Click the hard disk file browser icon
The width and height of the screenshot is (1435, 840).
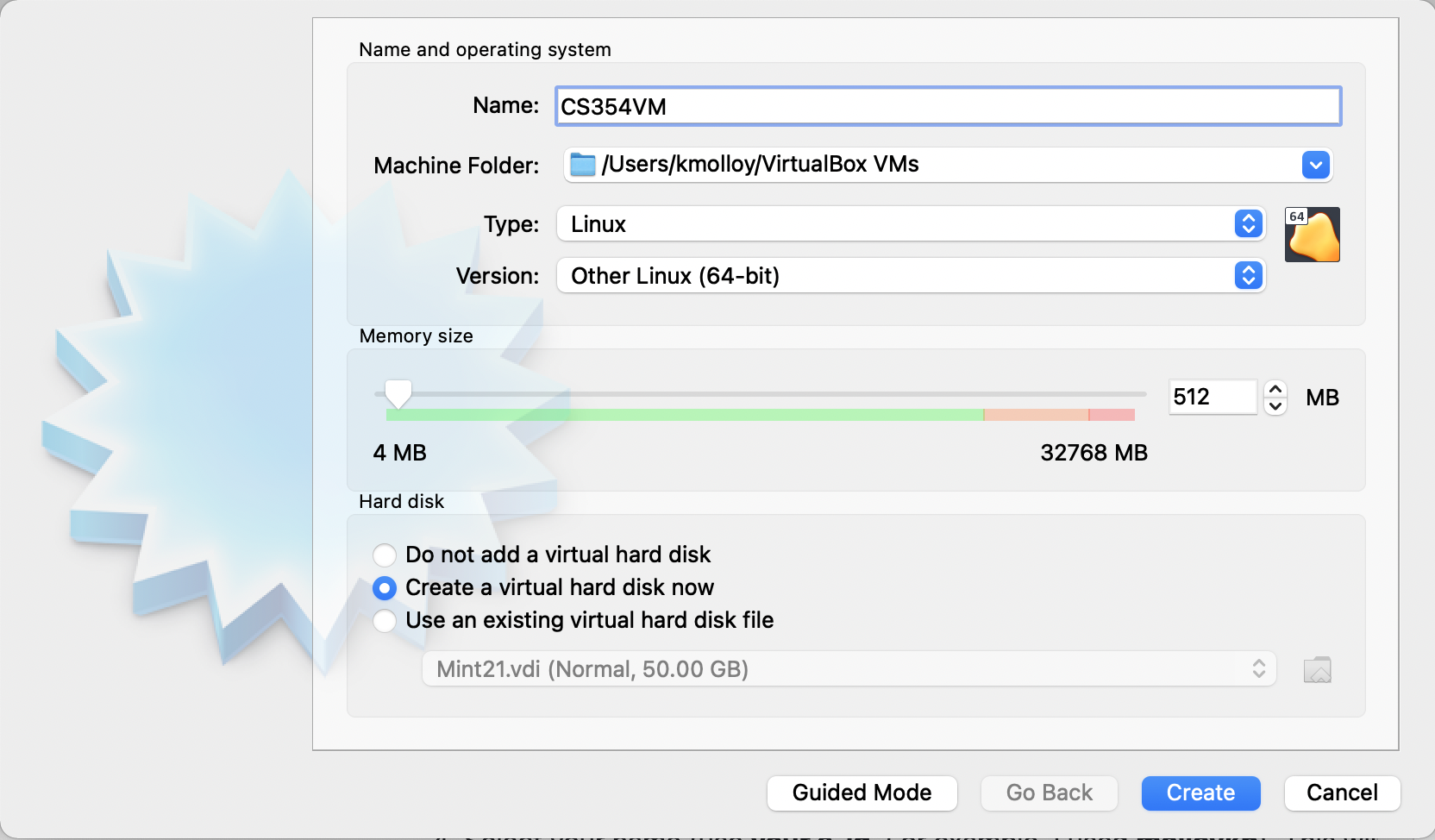point(1316,668)
